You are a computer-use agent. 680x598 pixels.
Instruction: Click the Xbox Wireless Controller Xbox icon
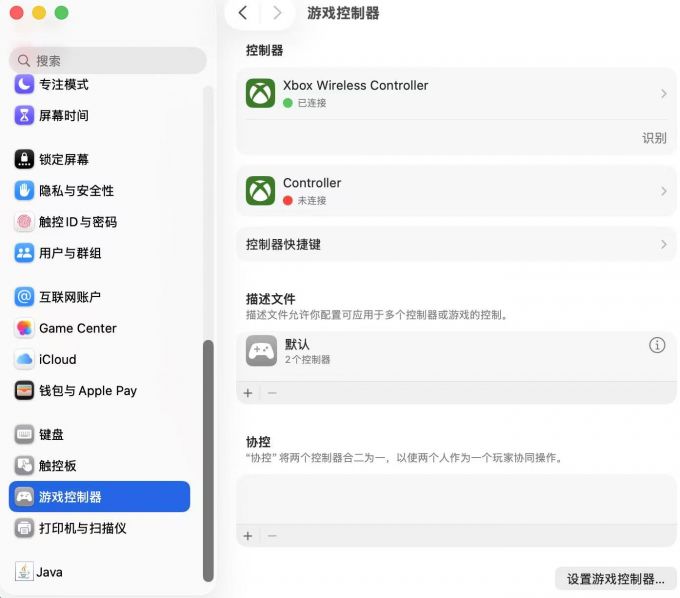pos(260,93)
